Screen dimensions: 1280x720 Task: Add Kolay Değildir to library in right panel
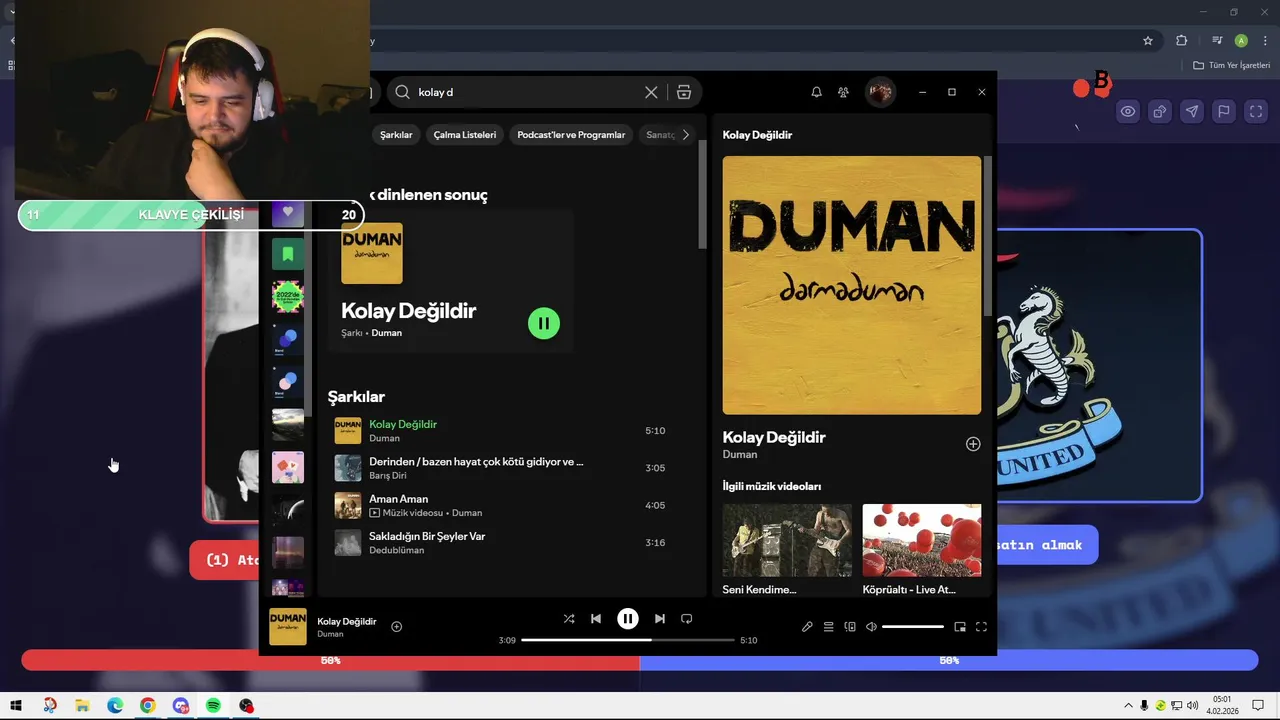click(x=973, y=444)
